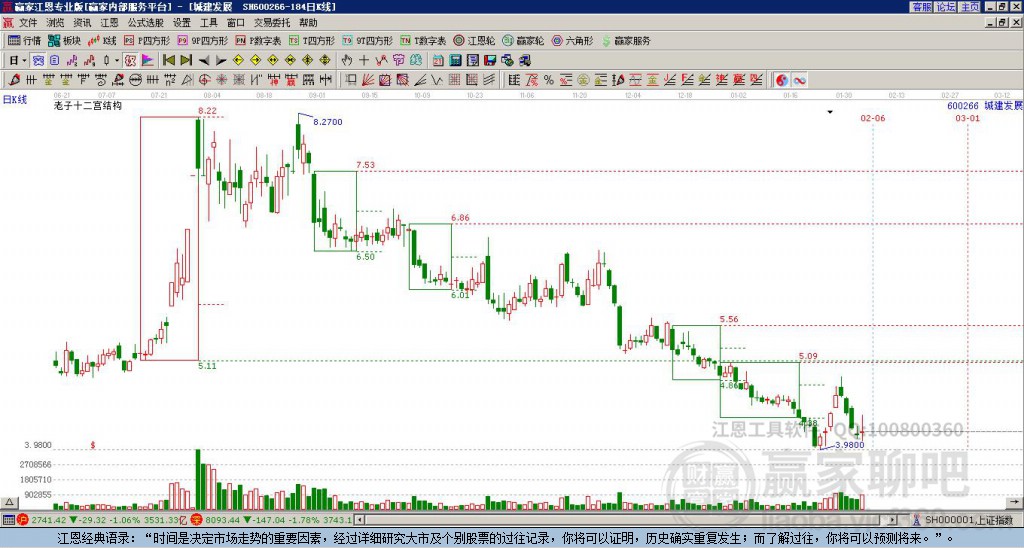Select the Gann fan lines tool

tap(368, 80)
